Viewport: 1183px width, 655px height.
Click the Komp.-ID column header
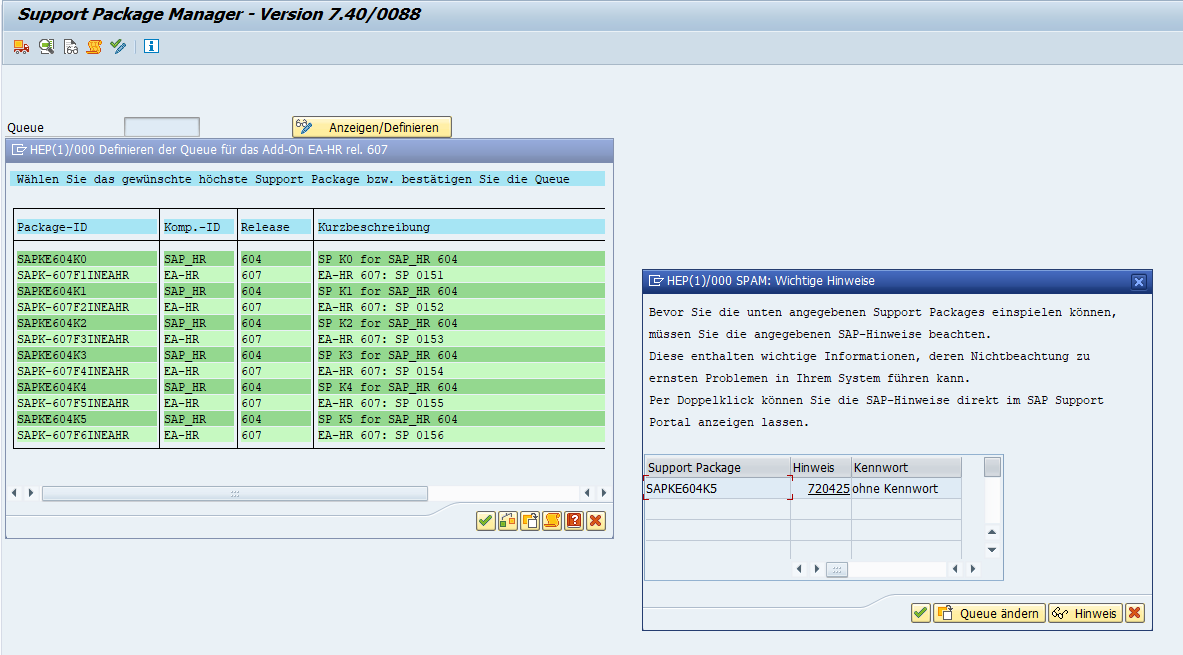pyautogui.click(x=198, y=227)
